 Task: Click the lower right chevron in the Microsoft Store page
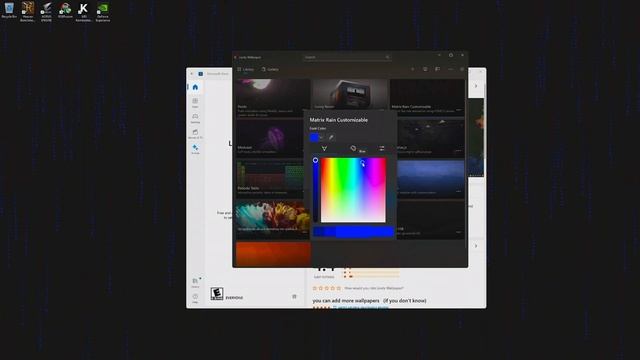(x=476, y=246)
